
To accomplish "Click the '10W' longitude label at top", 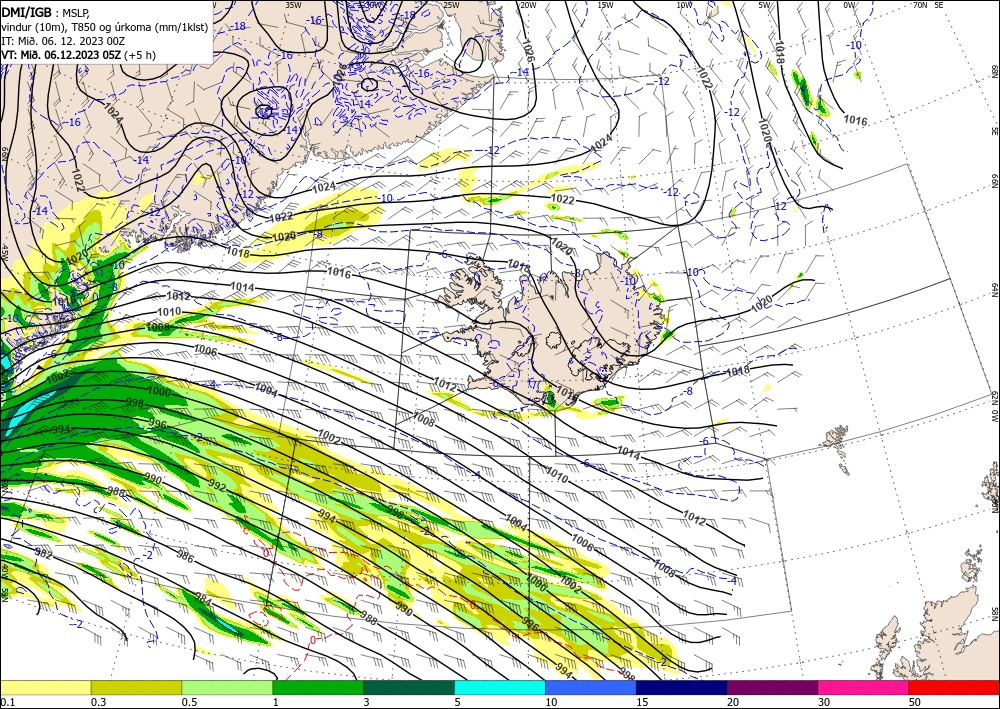I will pyautogui.click(x=684, y=5).
